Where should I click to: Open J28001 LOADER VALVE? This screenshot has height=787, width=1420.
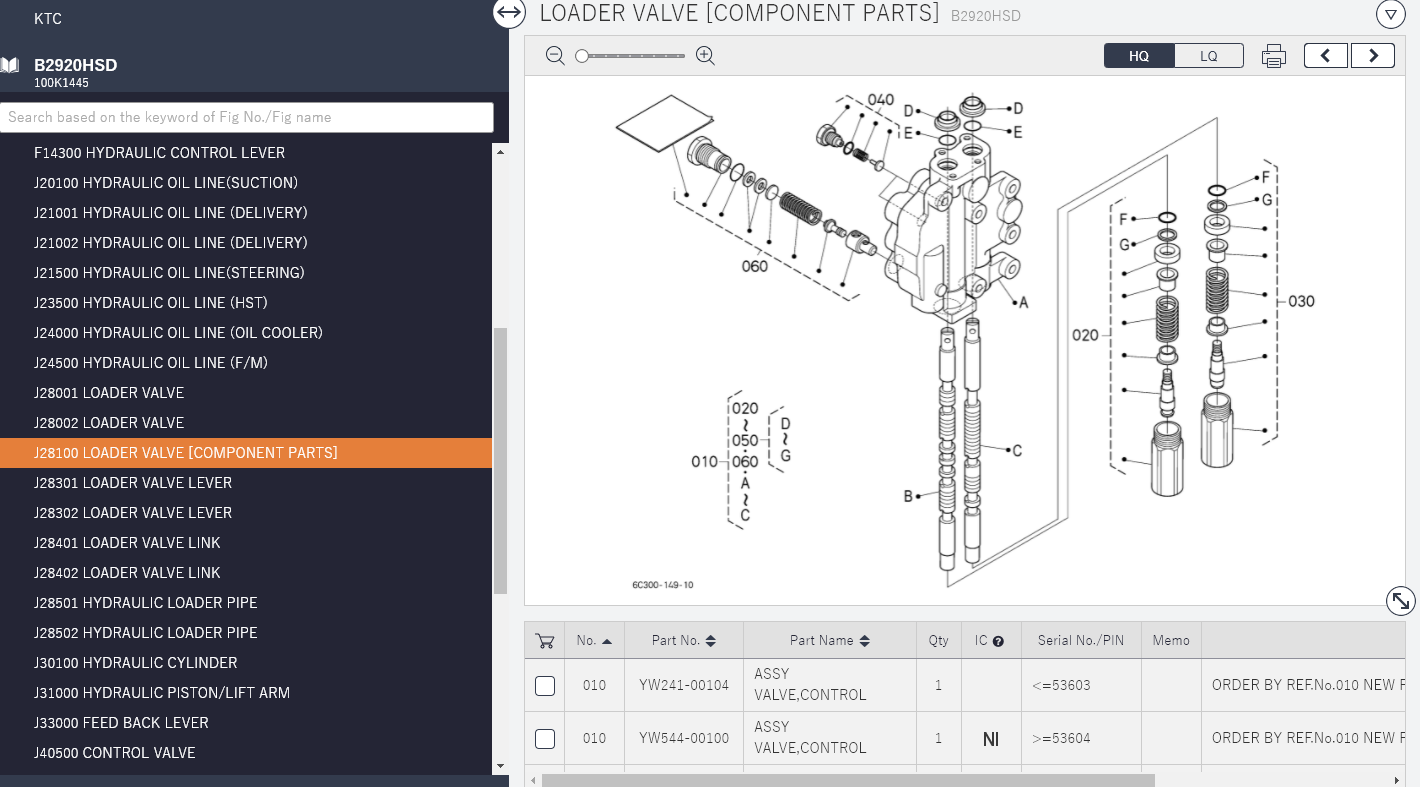(x=246, y=393)
